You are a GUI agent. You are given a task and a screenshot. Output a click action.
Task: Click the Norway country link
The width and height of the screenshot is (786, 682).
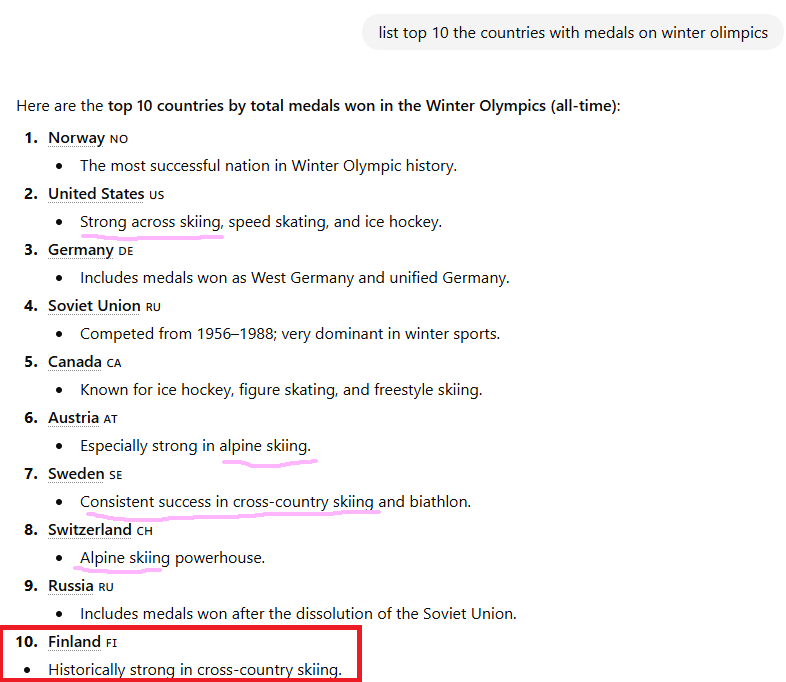click(76, 138)
